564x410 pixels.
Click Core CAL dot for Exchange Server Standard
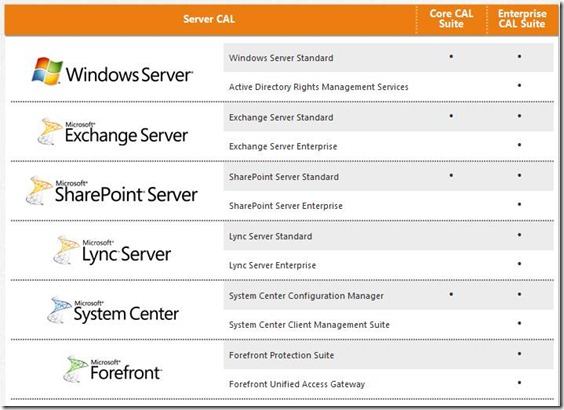pos(451,116)
